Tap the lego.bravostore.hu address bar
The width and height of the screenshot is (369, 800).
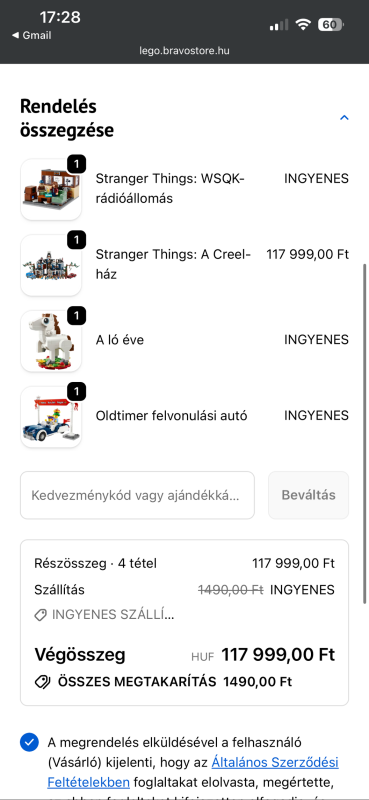click(184, 51)
